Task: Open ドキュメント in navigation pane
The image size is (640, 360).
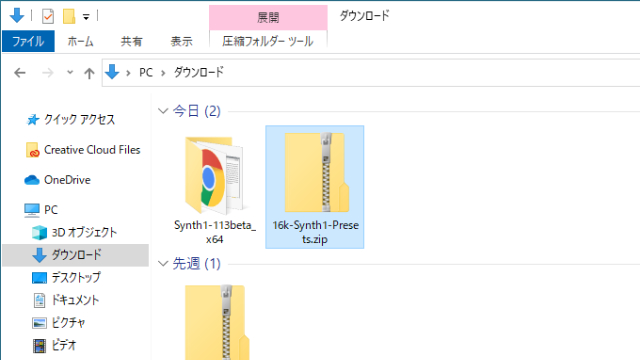Action: tap(75, 300)
